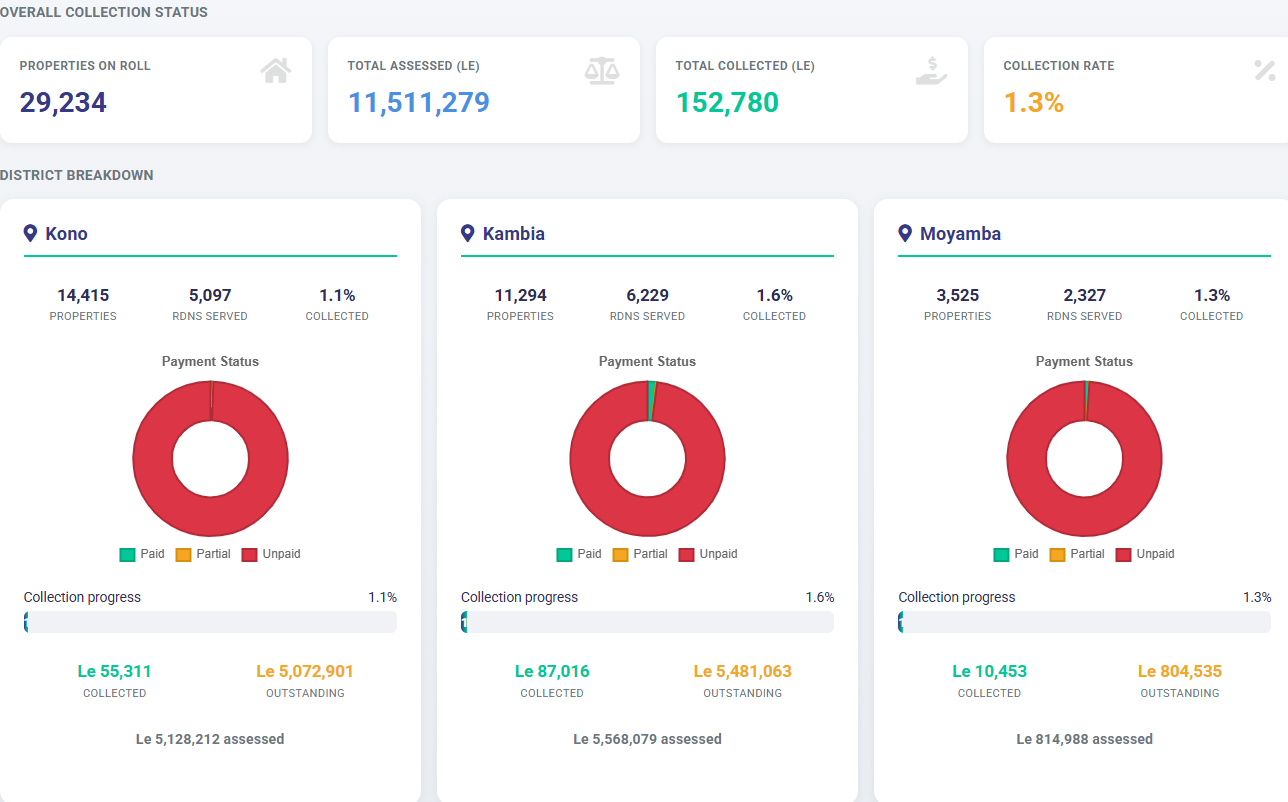This screenshot has height=802, width=1288.
Task: Click the green Paid slice in Kambia donut chart
Action: pyautogui.click(x=651, y=400)
